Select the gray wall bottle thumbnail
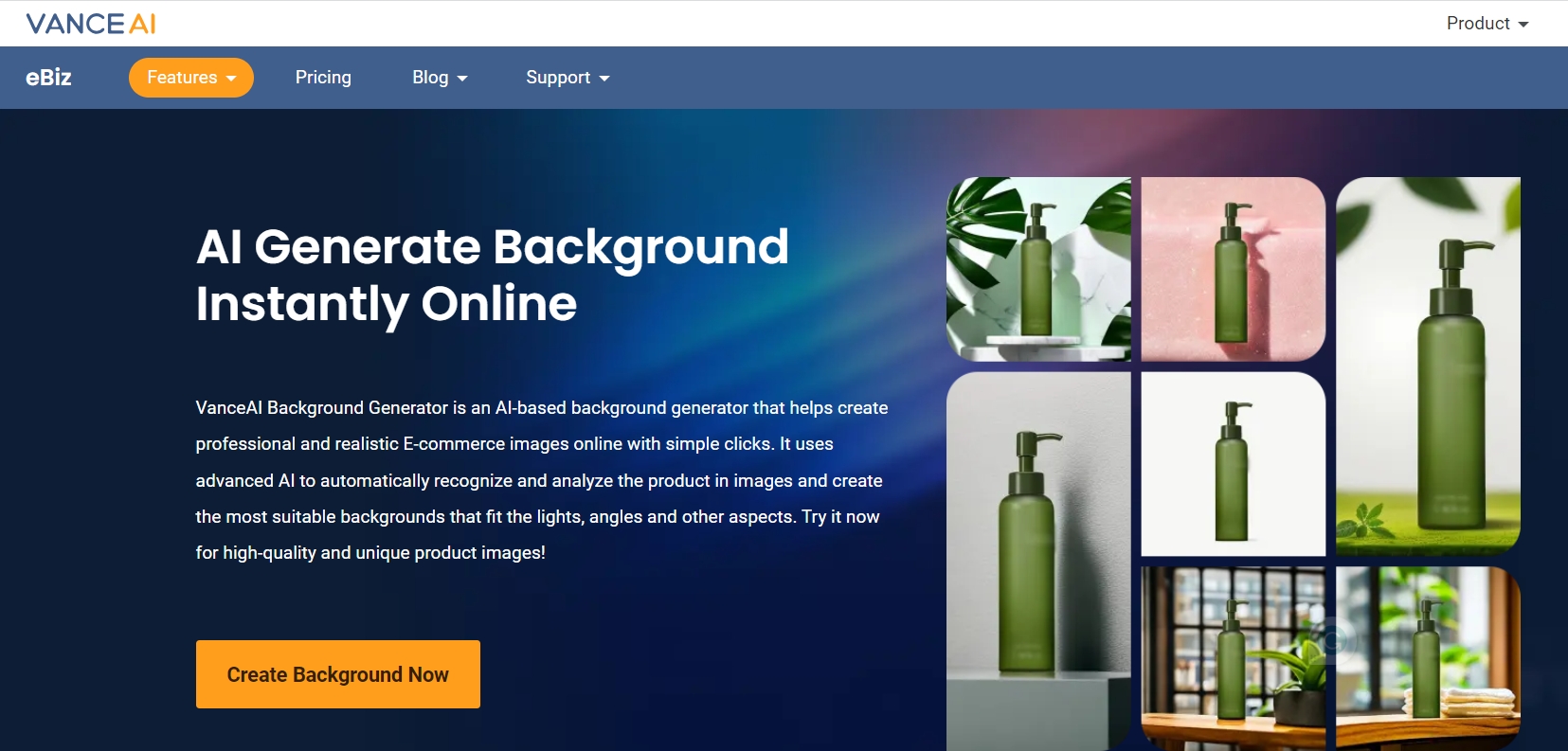 click(x=1038, y=562)
